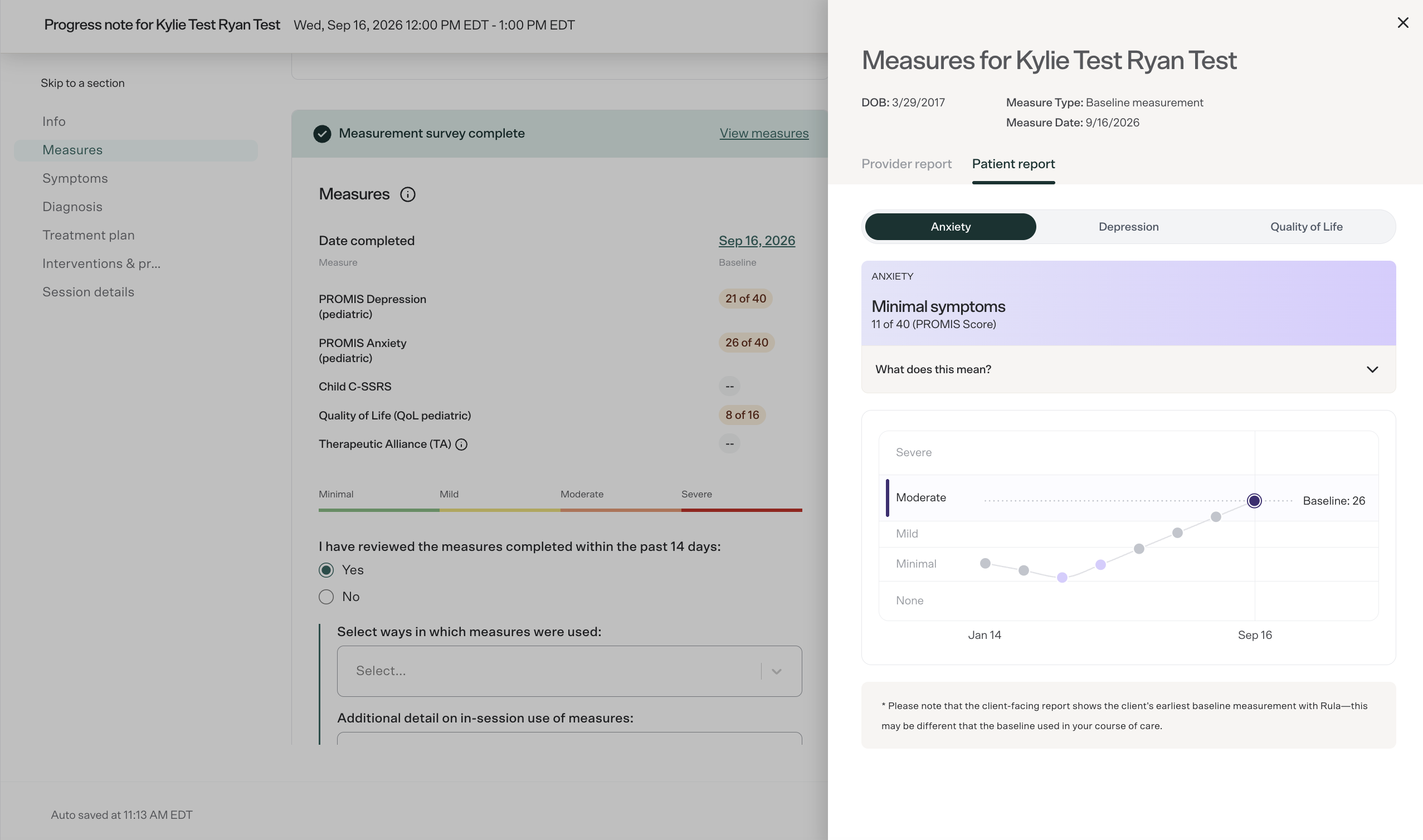Jump to the Treatment plan section
Screen dimensions: 1423x840
(88, 235)
